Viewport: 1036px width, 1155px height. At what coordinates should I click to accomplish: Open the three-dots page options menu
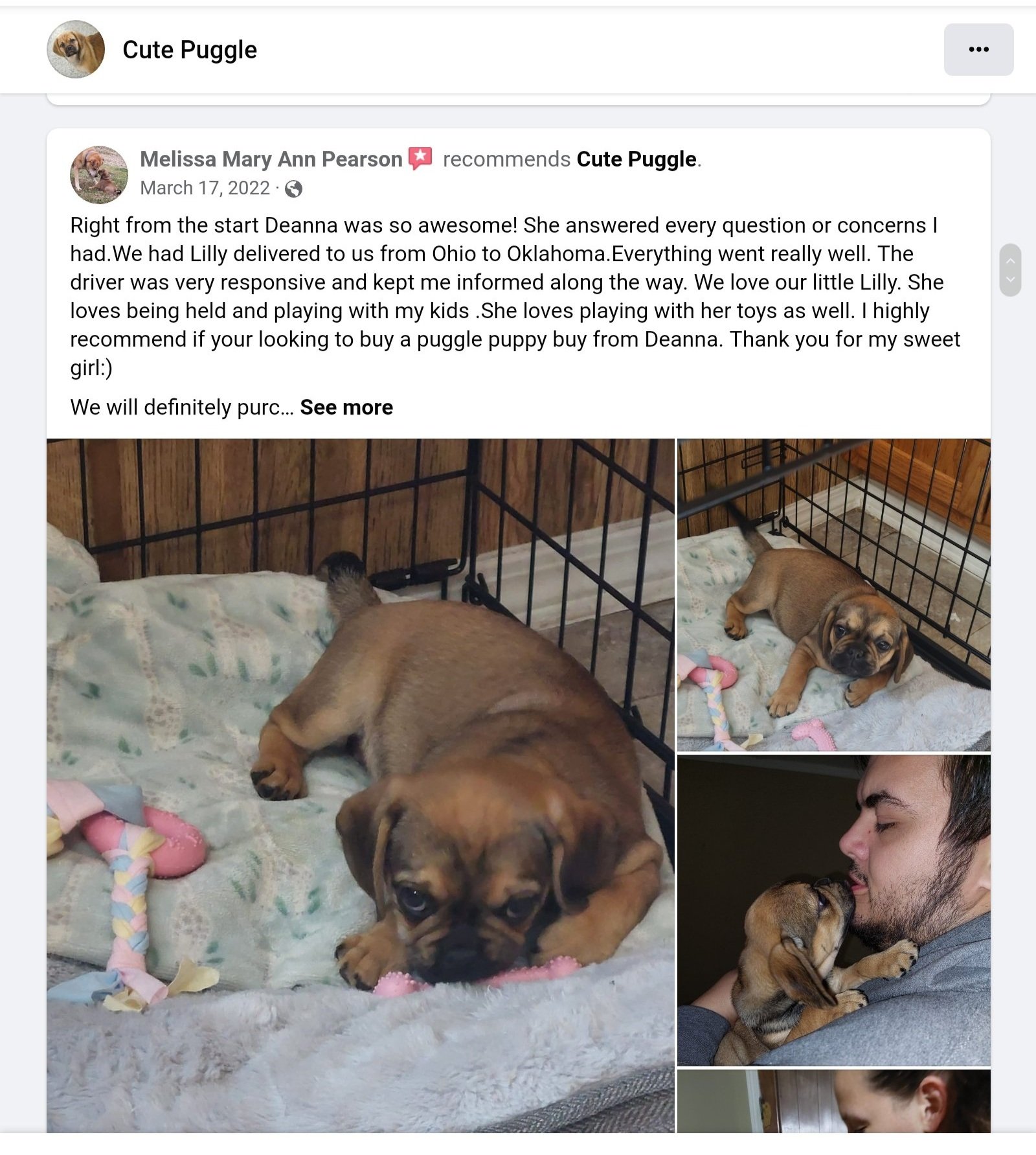pyautogui.click(x=978, y=49)
